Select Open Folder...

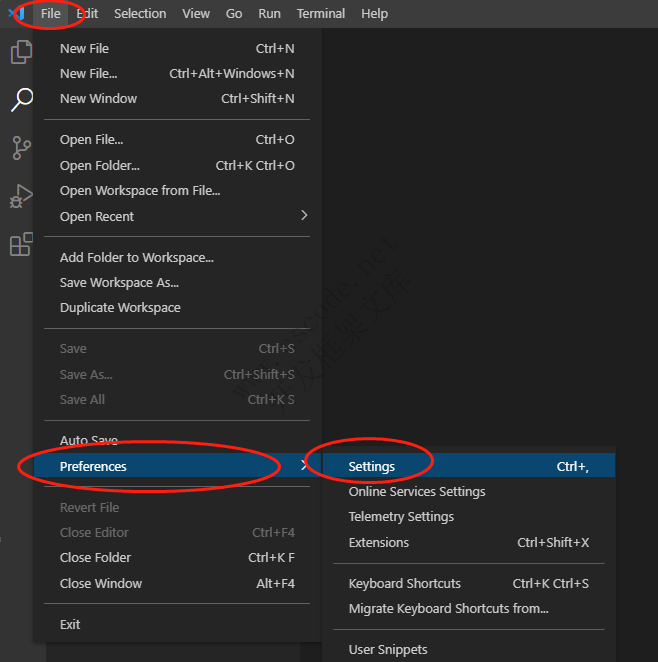(177, 166)
